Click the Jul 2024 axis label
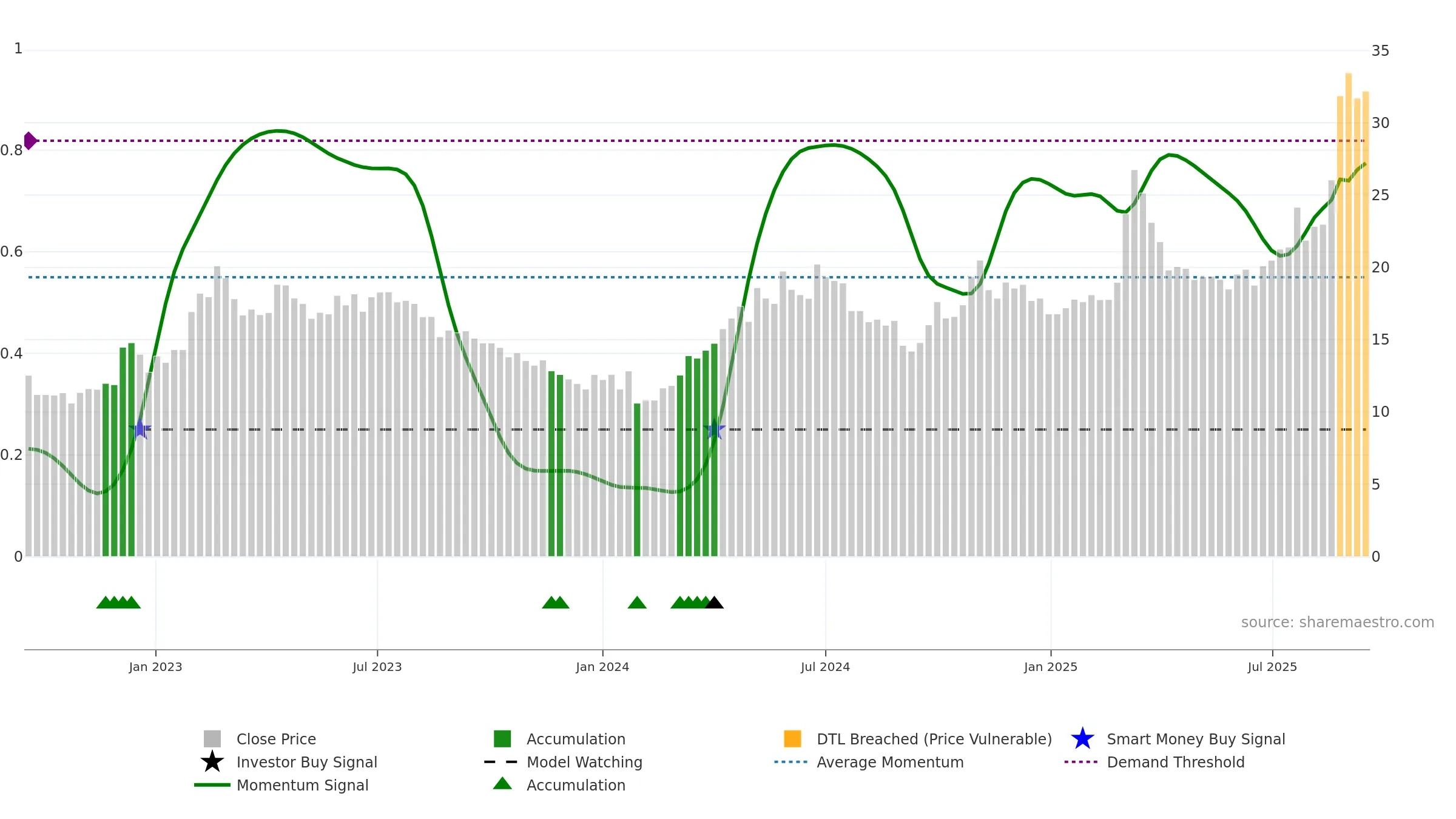The image size is (1456, 819). (825, 667)
